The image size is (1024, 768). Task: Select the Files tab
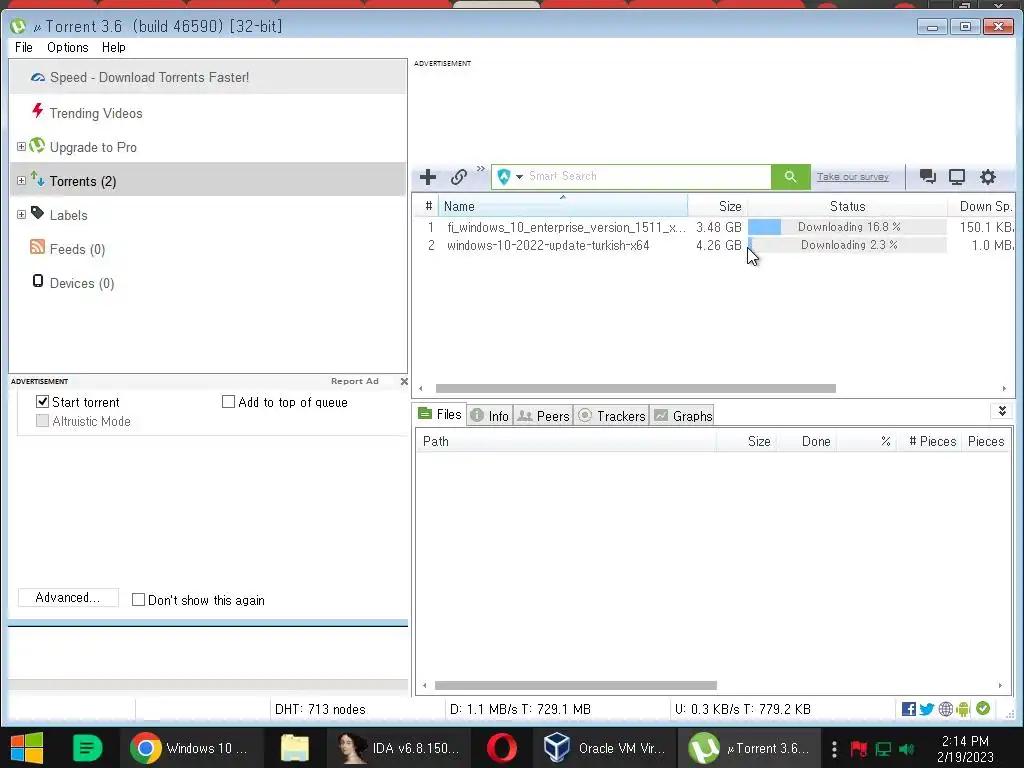440,414
